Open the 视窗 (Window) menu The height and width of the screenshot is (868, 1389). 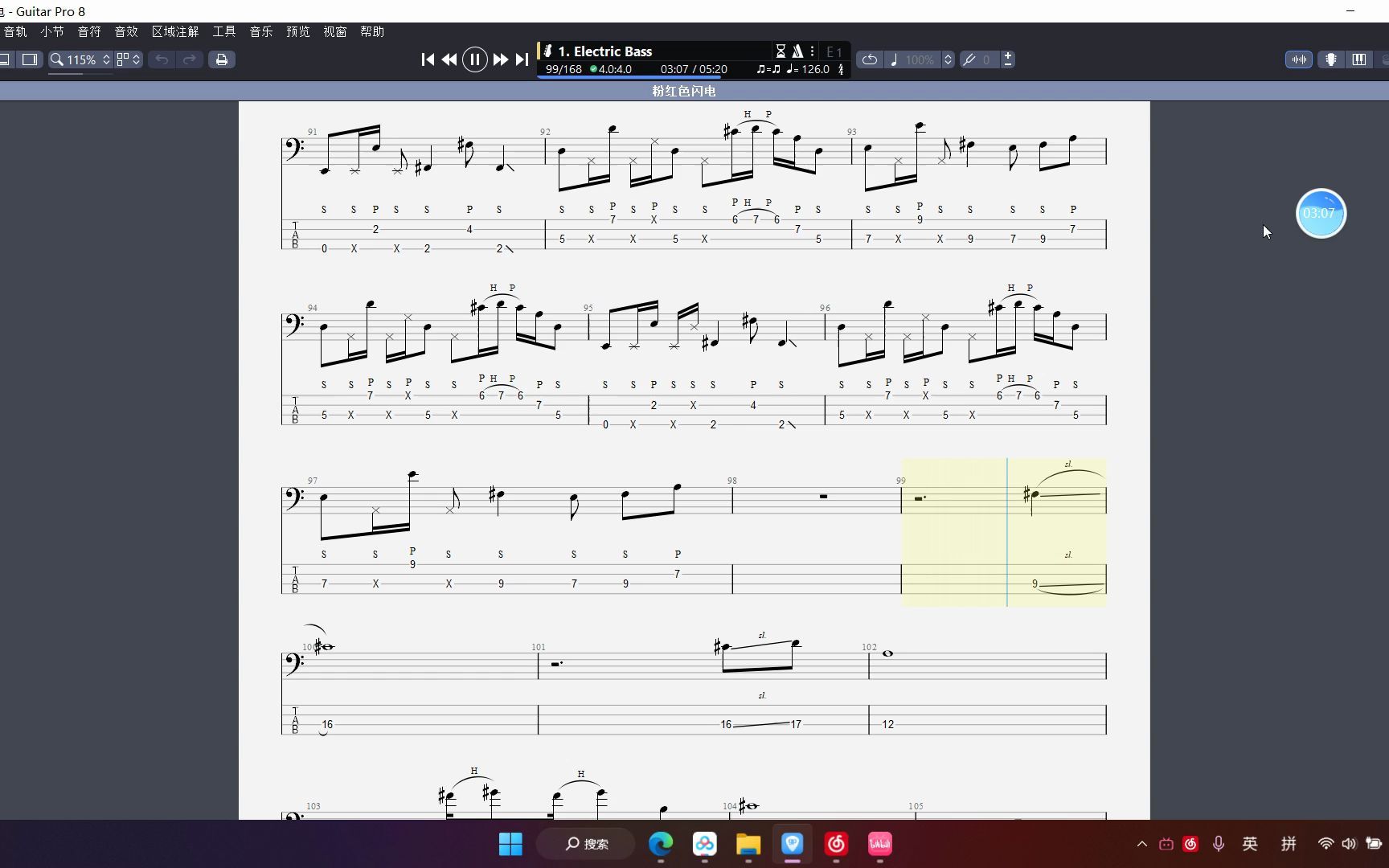tap(335, 31)
